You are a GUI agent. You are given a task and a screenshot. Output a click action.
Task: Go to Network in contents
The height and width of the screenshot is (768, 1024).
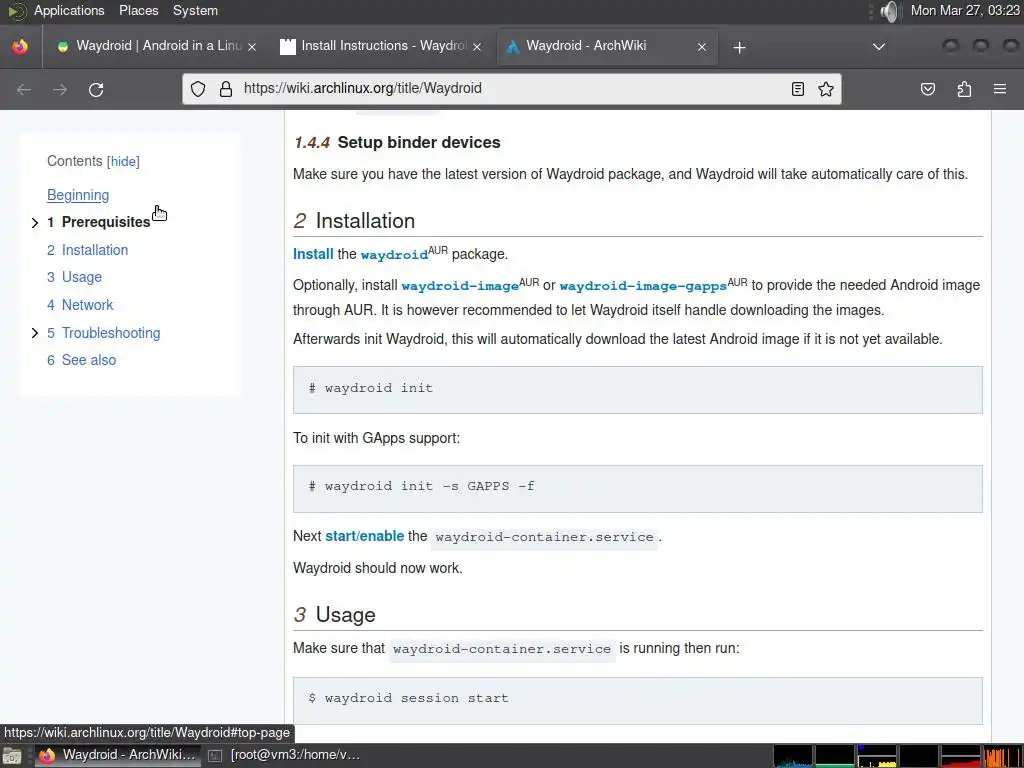(88, 305)
